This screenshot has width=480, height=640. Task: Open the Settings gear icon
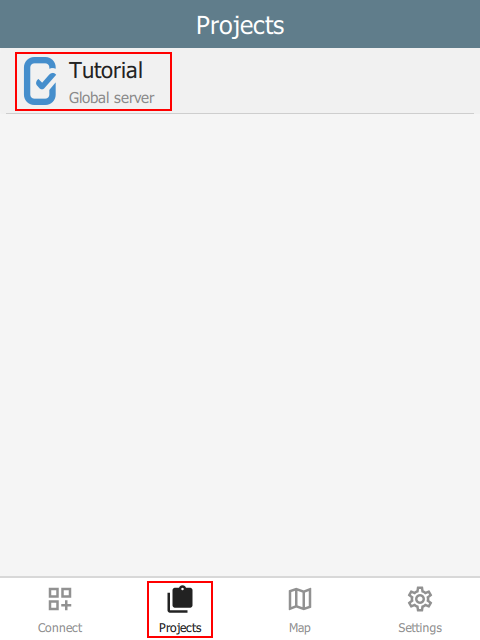[420, 599]
